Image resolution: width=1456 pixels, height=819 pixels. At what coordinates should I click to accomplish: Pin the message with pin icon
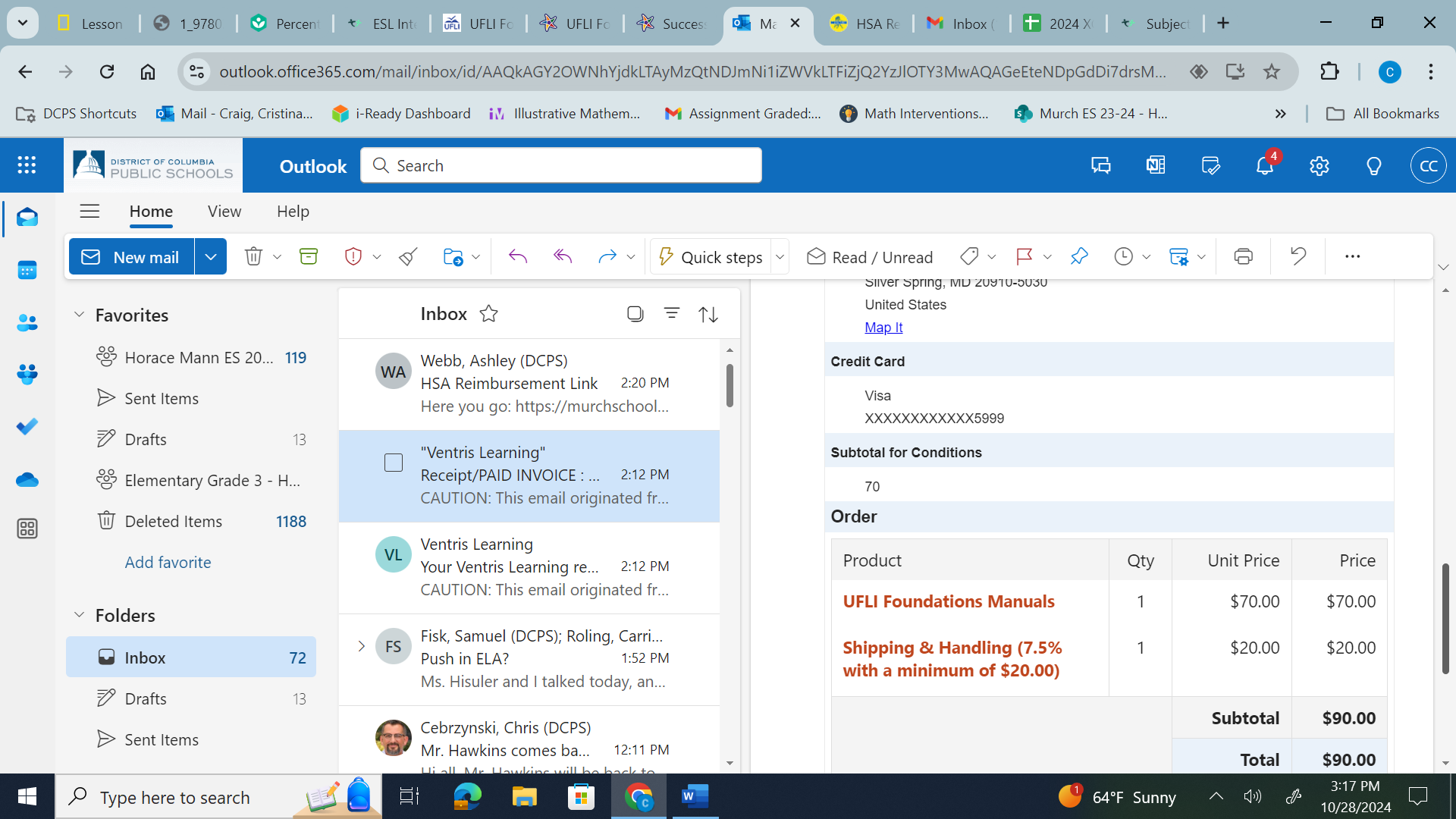pyautogui.click(x=1079, y=256)
